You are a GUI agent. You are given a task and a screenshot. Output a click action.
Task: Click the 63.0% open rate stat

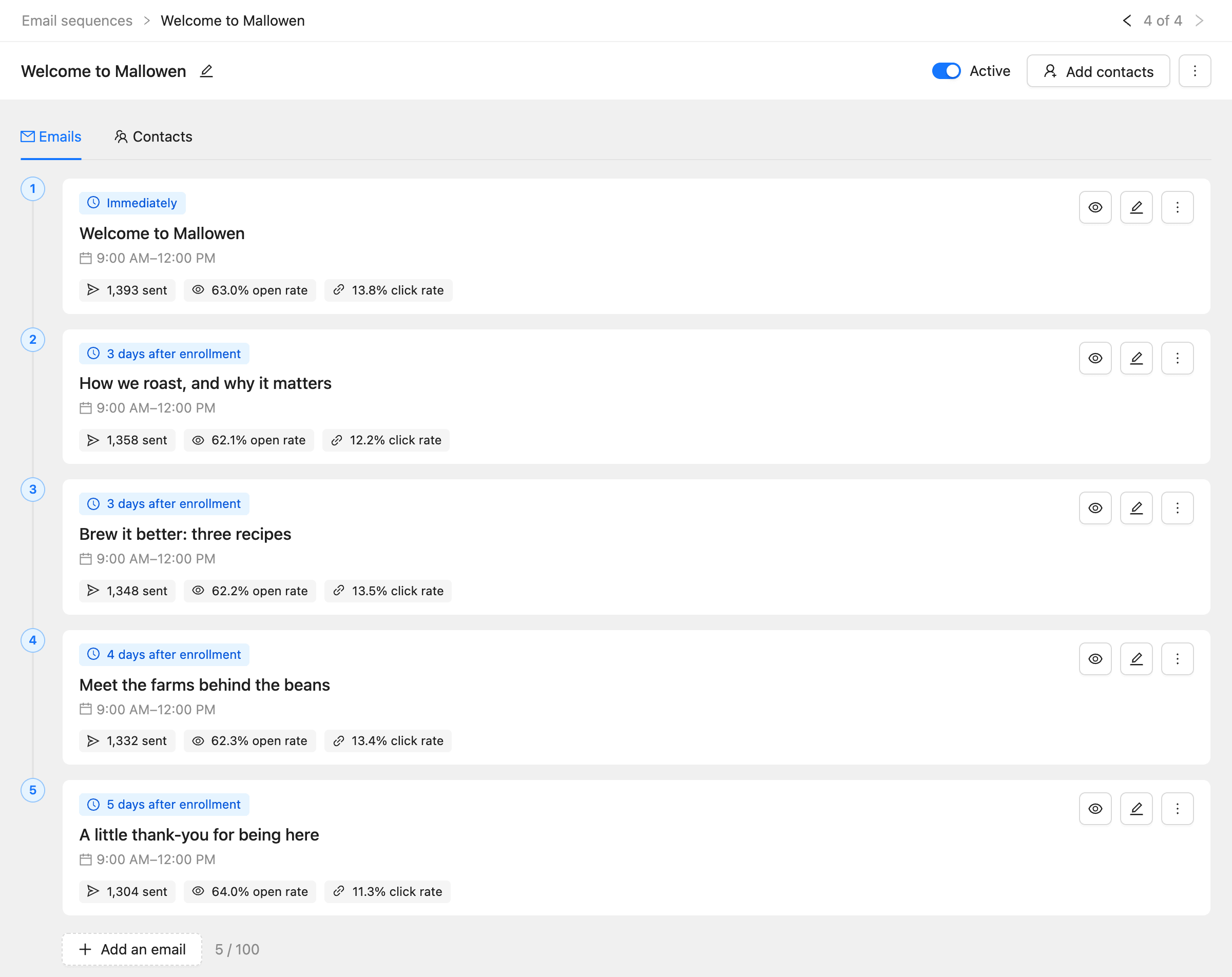[x=249, y=290]
